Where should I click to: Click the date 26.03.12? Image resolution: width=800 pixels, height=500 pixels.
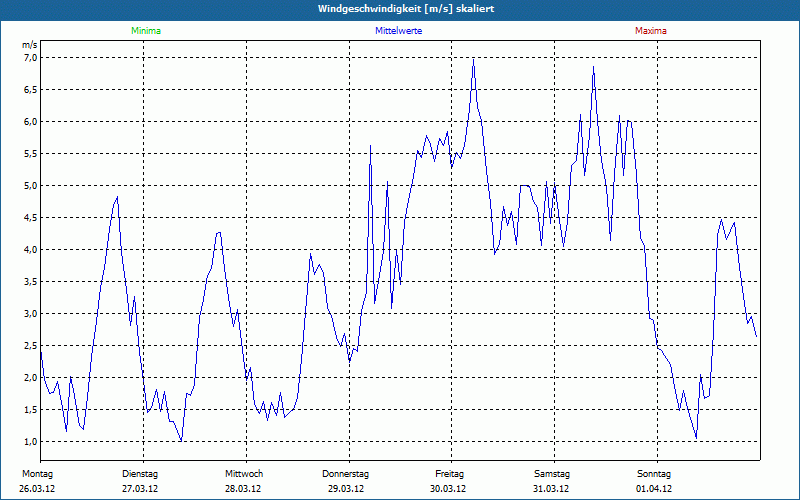pos(37,489)
